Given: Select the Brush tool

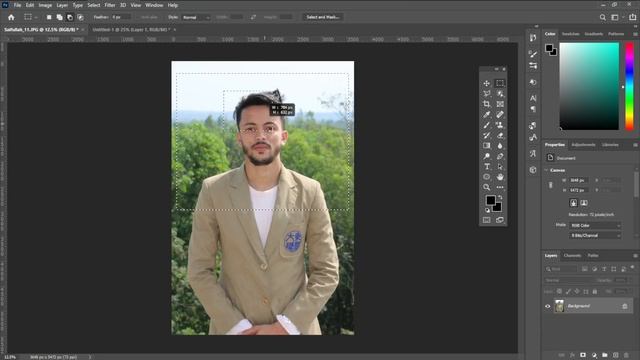Looking at the screenshot, I should pyautogui.click(x=487, y=125).
